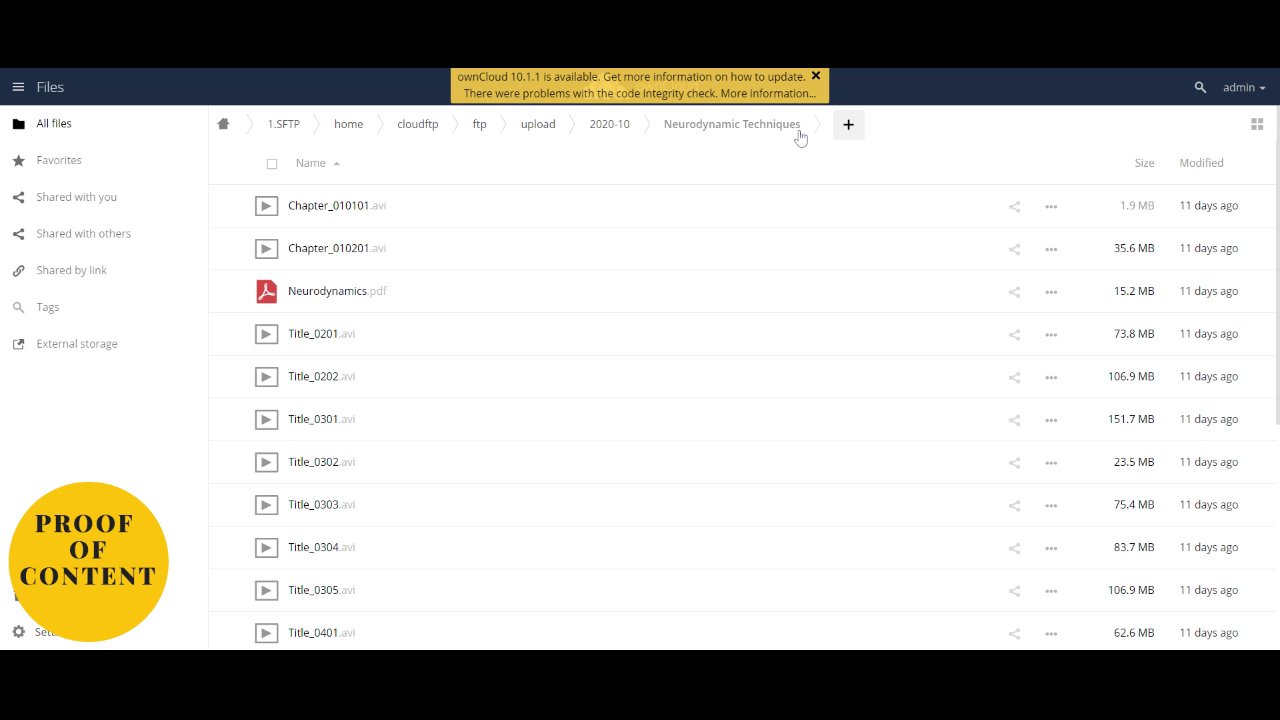The width and height of the screenshot is (1280, 720).
Task: Tick the select all files checkbox
Action: [x=272, y=164]
